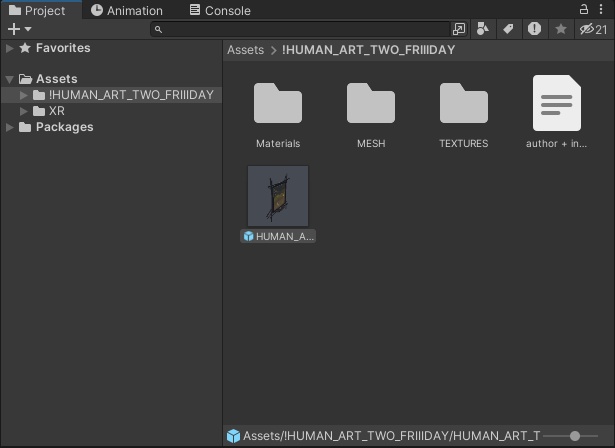This screenshot has height=448, width=615.
Task: Click the TEXTURES folder label
Action: tap(464, 144)
